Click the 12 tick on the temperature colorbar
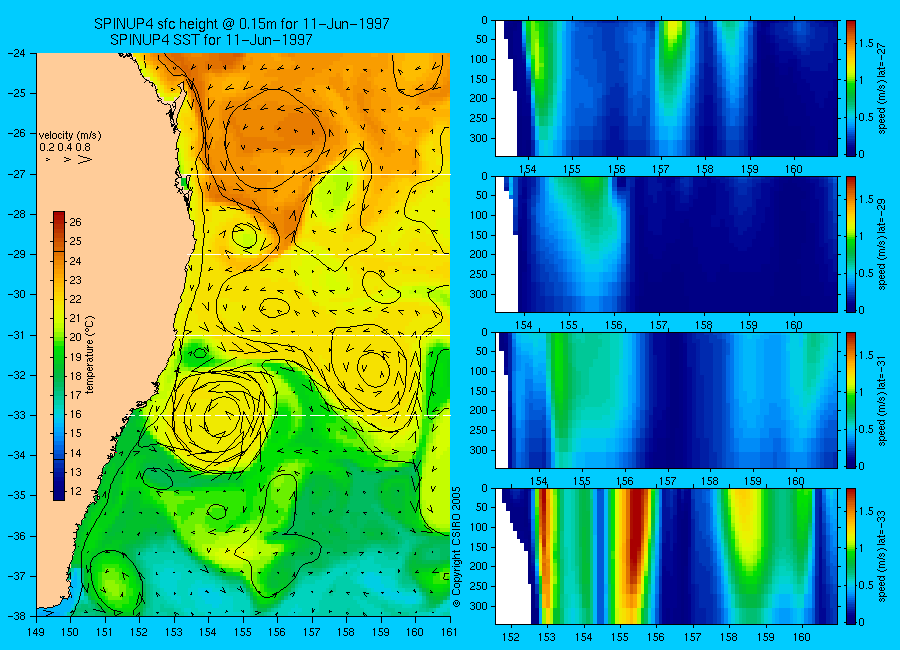Image resolution: width=900 pixels, height=650 pixels. pyautogui.click(x=75, y=491)
